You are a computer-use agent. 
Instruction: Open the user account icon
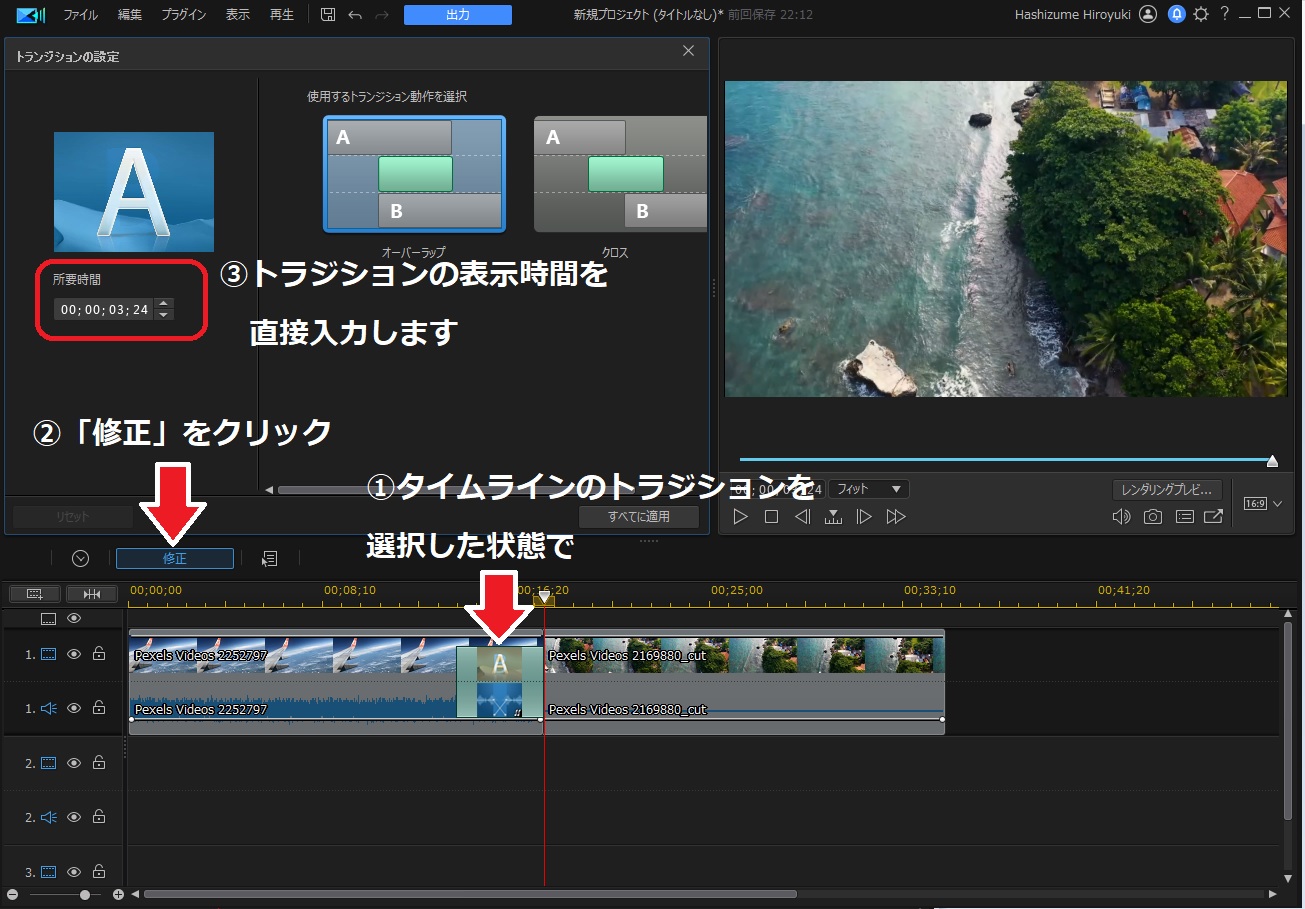pos(1148,15)
